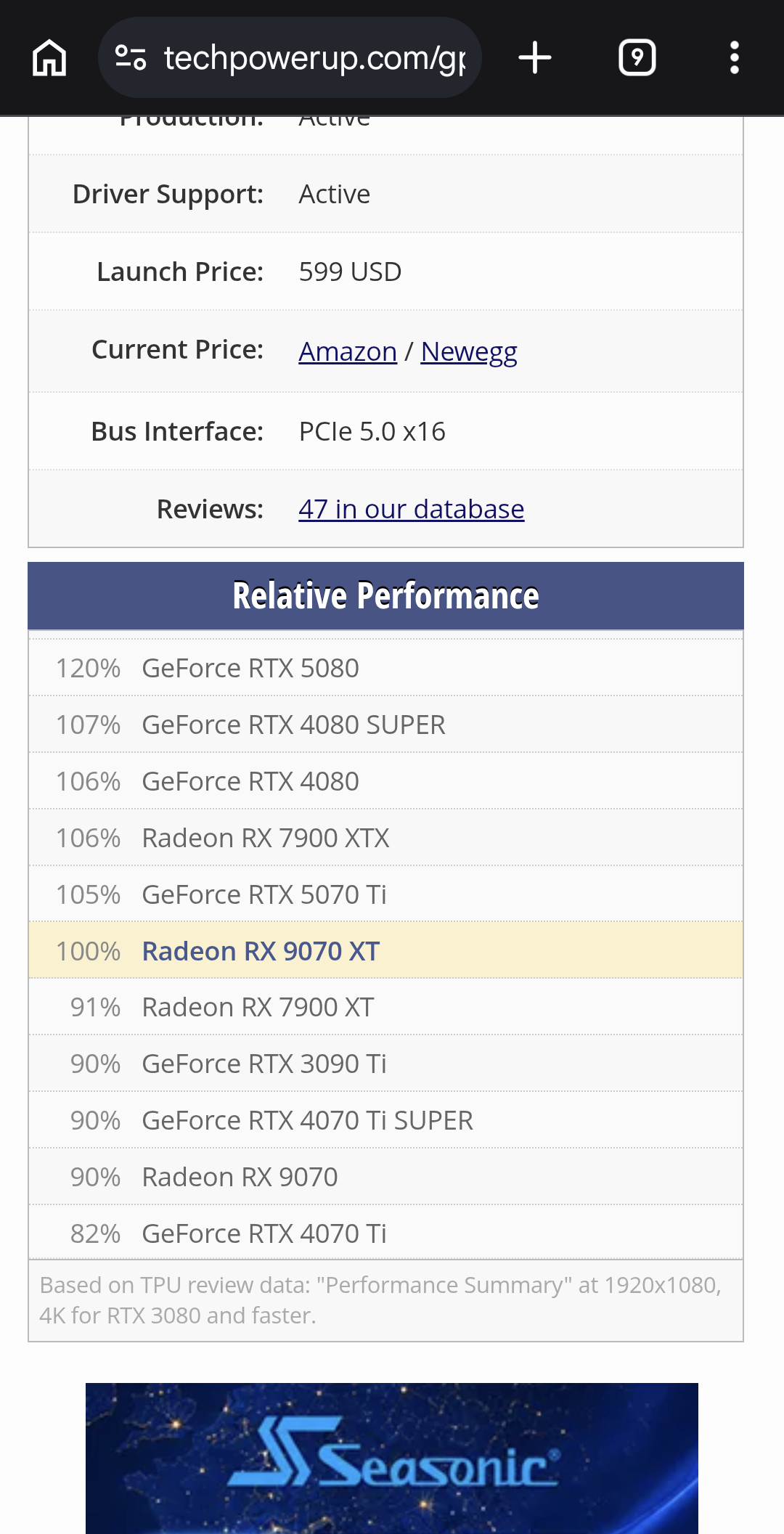The image size is (784, 1534).
Task: Open the Seasonic advertisement banner
Action: click(392, 1458)
